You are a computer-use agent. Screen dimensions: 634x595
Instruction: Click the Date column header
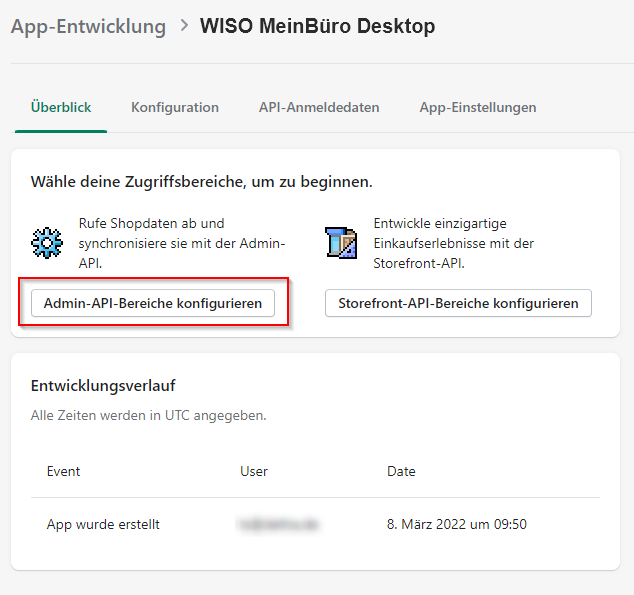tap(401, 471)
